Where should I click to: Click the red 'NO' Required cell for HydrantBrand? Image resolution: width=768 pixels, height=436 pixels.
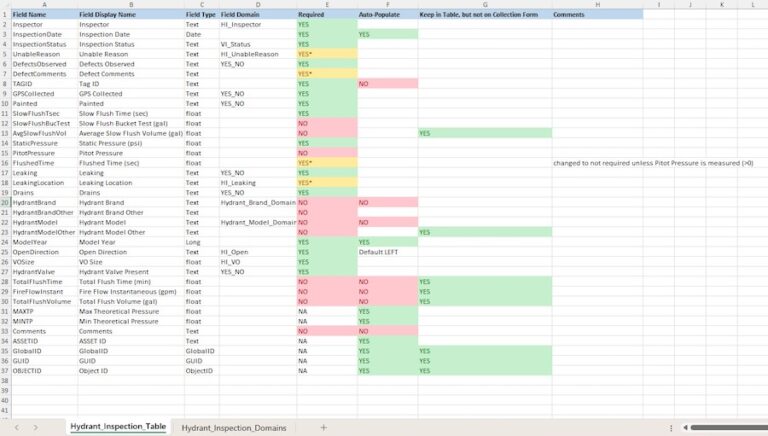coord(326,202)
